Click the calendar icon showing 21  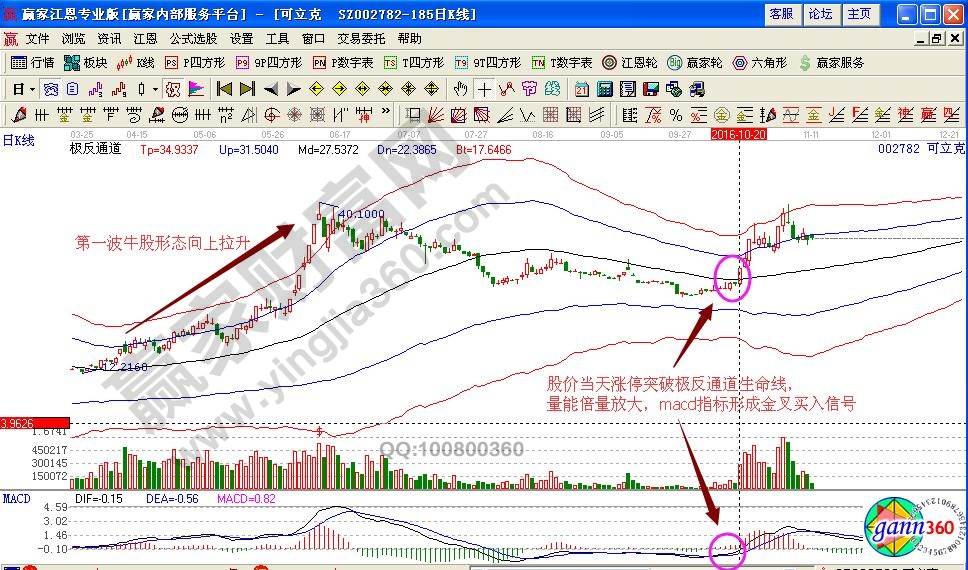(x=580, y=89)
